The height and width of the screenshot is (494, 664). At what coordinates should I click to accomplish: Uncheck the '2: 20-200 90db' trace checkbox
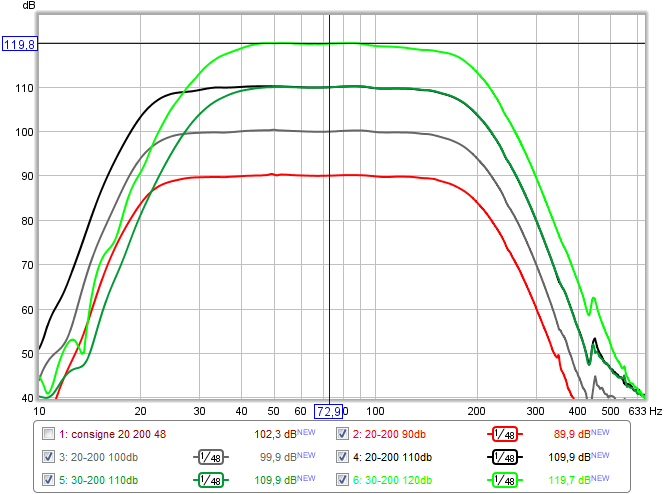click(343, 434)
